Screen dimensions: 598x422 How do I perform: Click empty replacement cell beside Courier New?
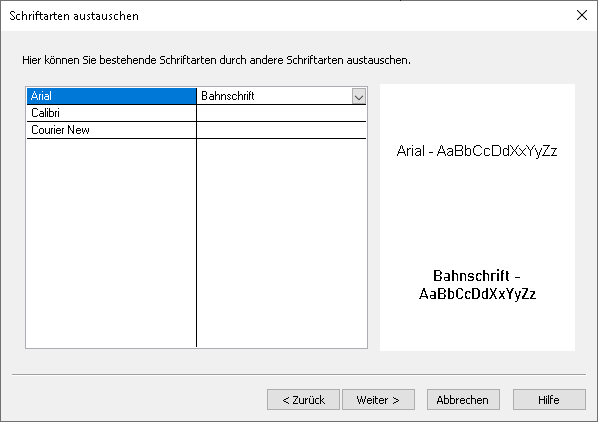(x=281, y=130)
